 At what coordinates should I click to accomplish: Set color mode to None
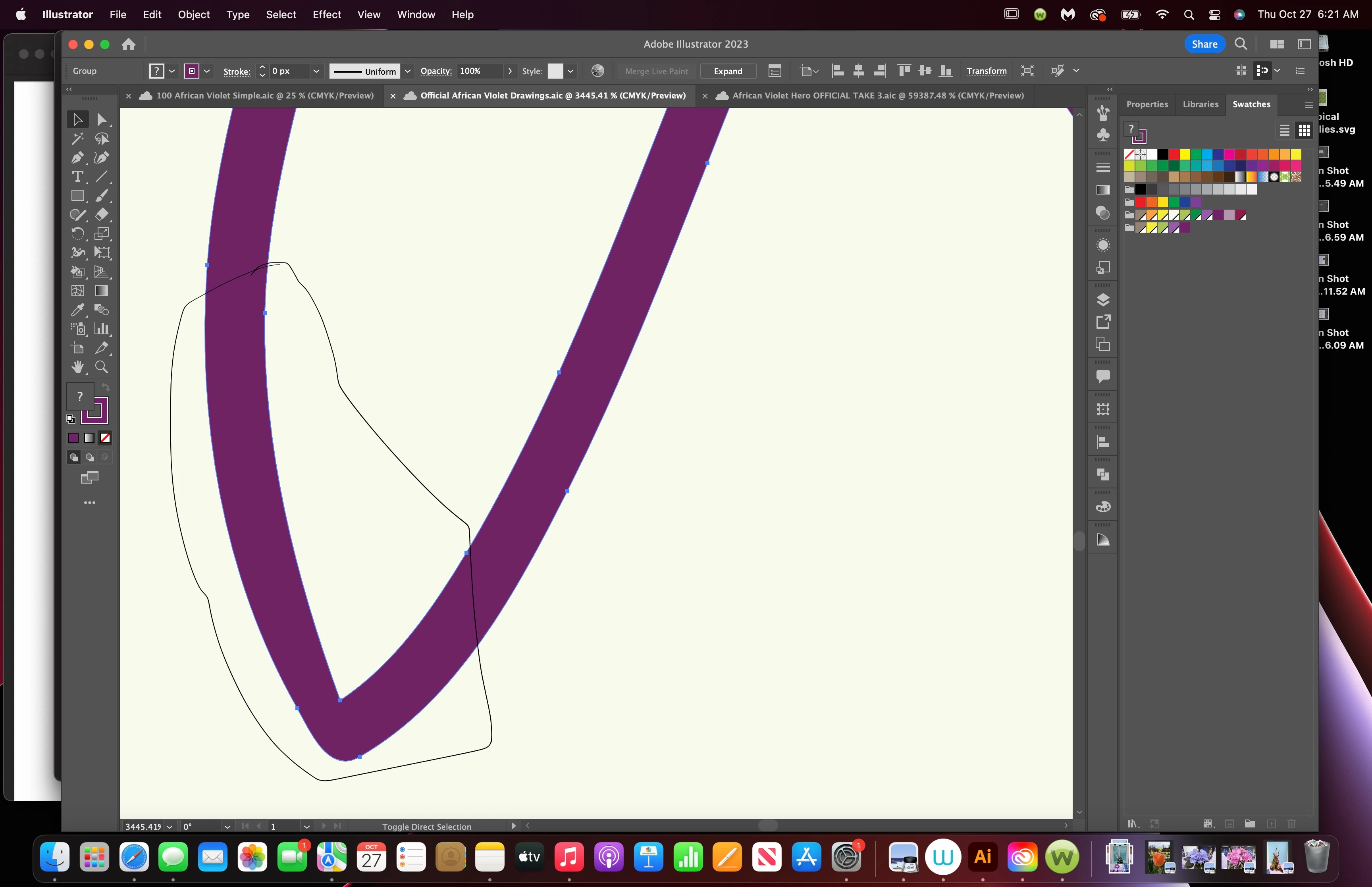(x=105, y=438)
